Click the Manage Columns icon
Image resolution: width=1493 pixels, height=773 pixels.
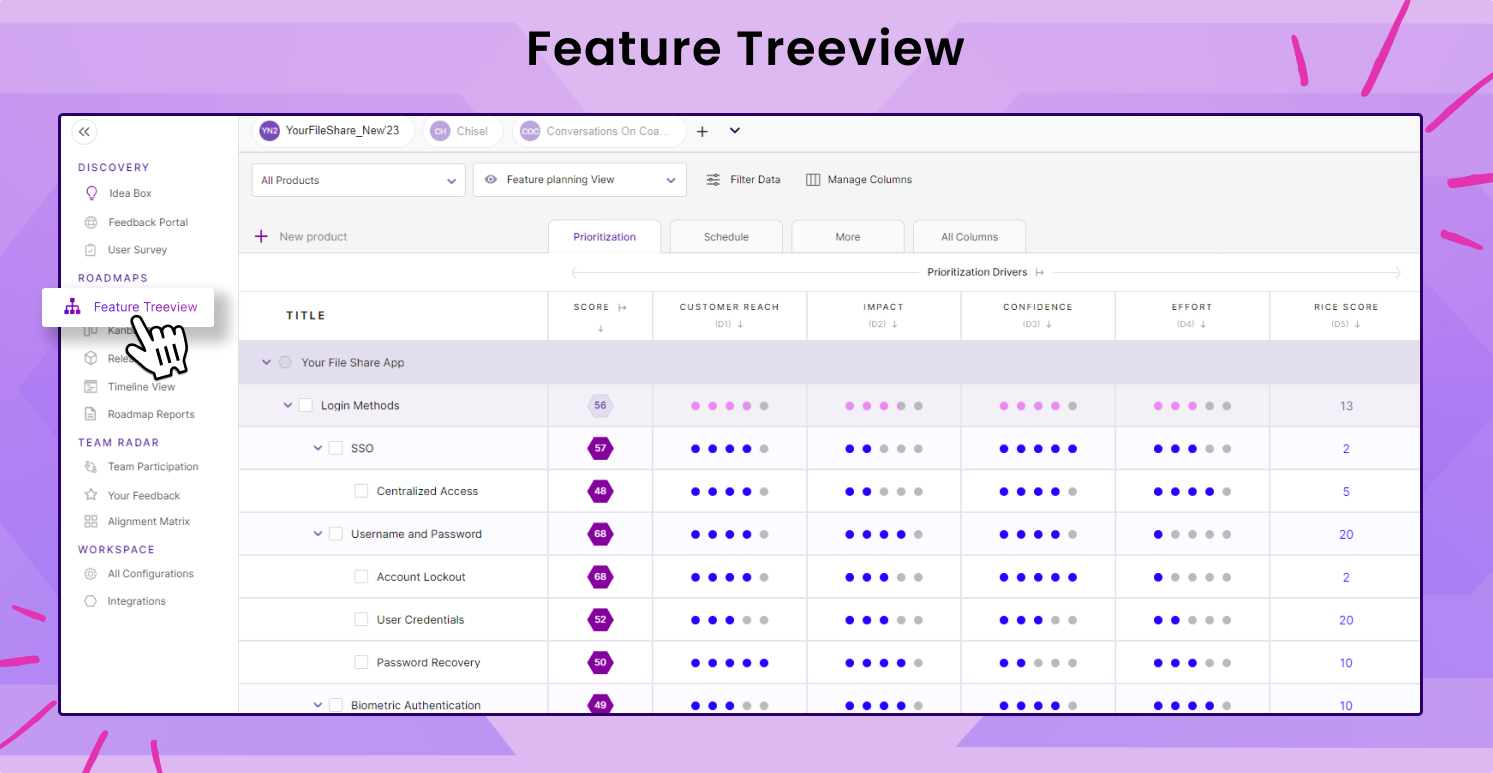coord(813,180)
